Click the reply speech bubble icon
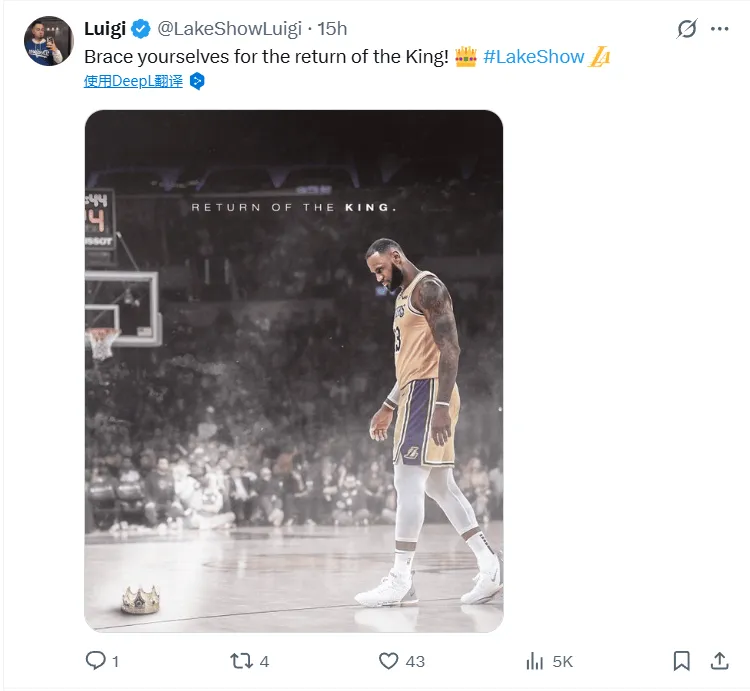 click(96, 660)
